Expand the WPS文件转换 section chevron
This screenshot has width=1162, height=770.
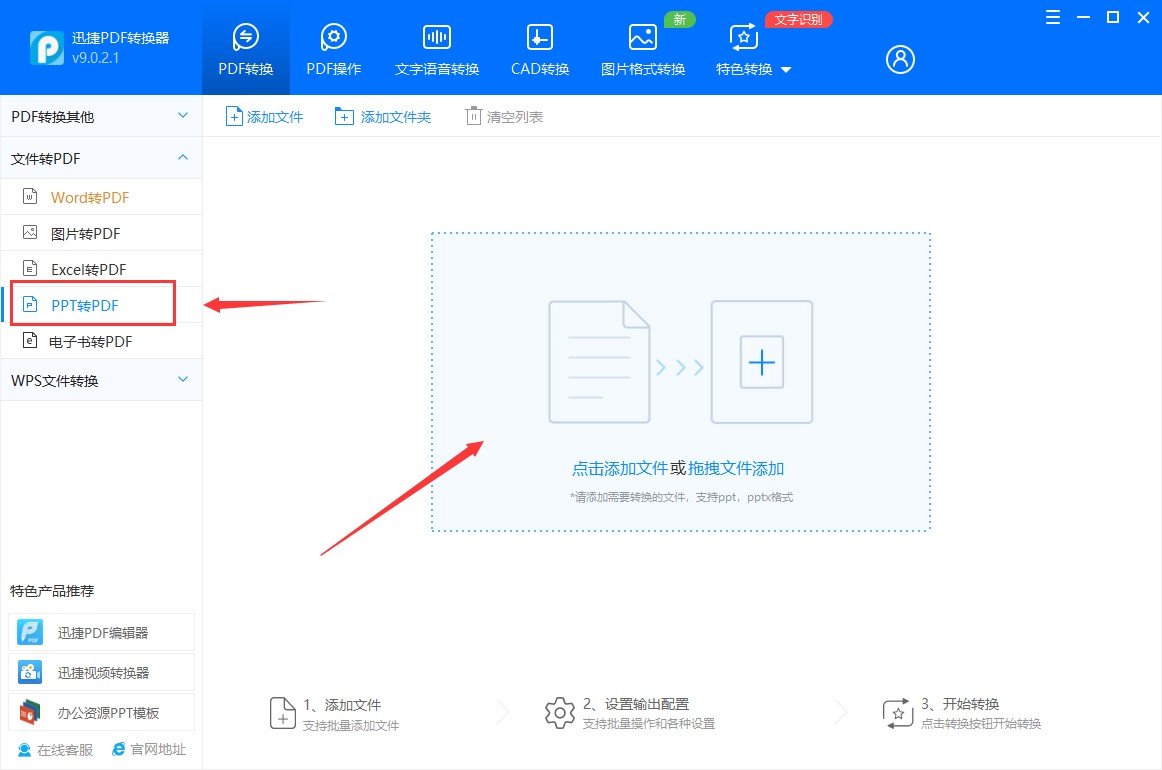point(183,379)
